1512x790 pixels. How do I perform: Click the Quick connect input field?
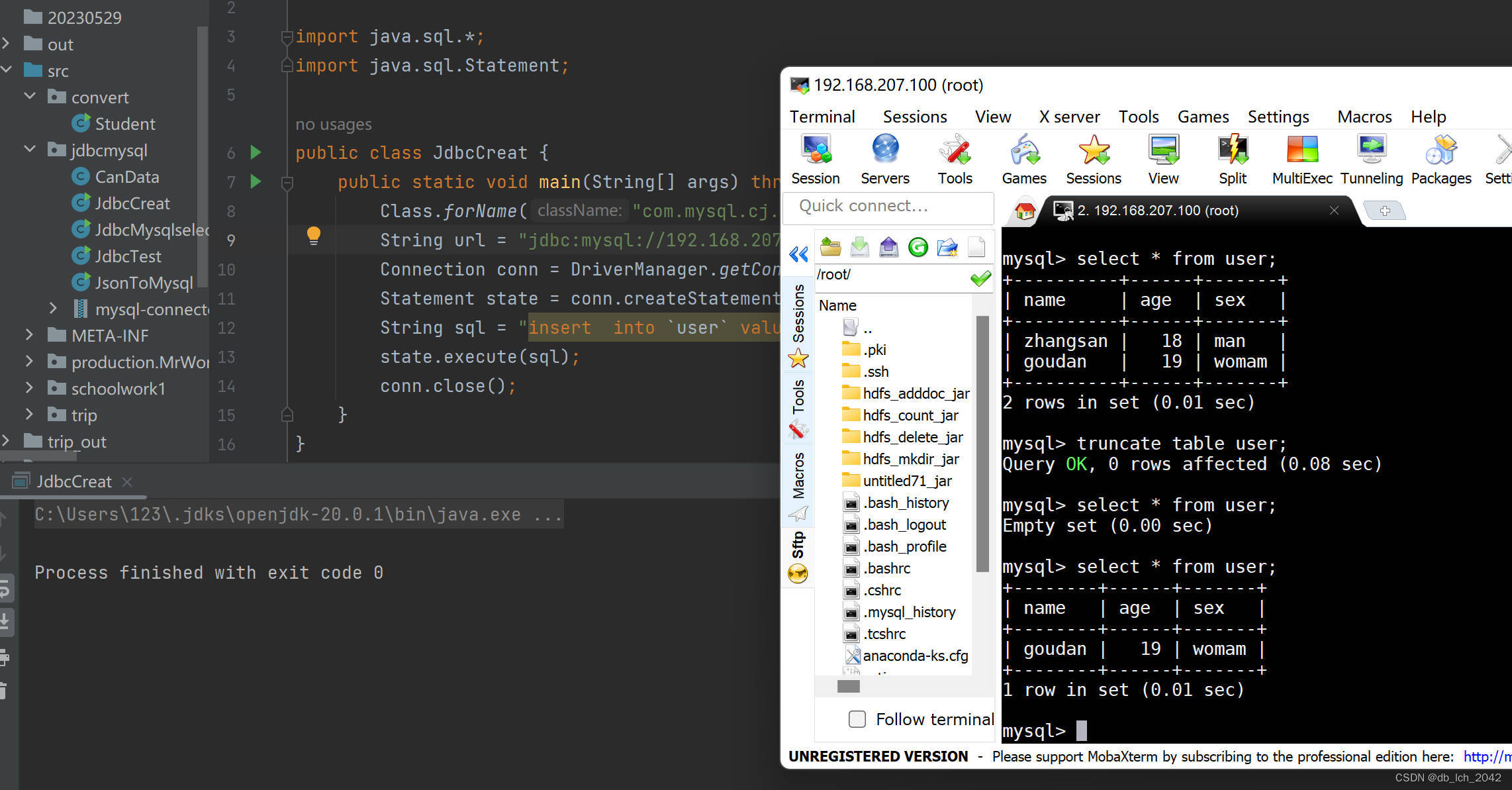point(887,206)
